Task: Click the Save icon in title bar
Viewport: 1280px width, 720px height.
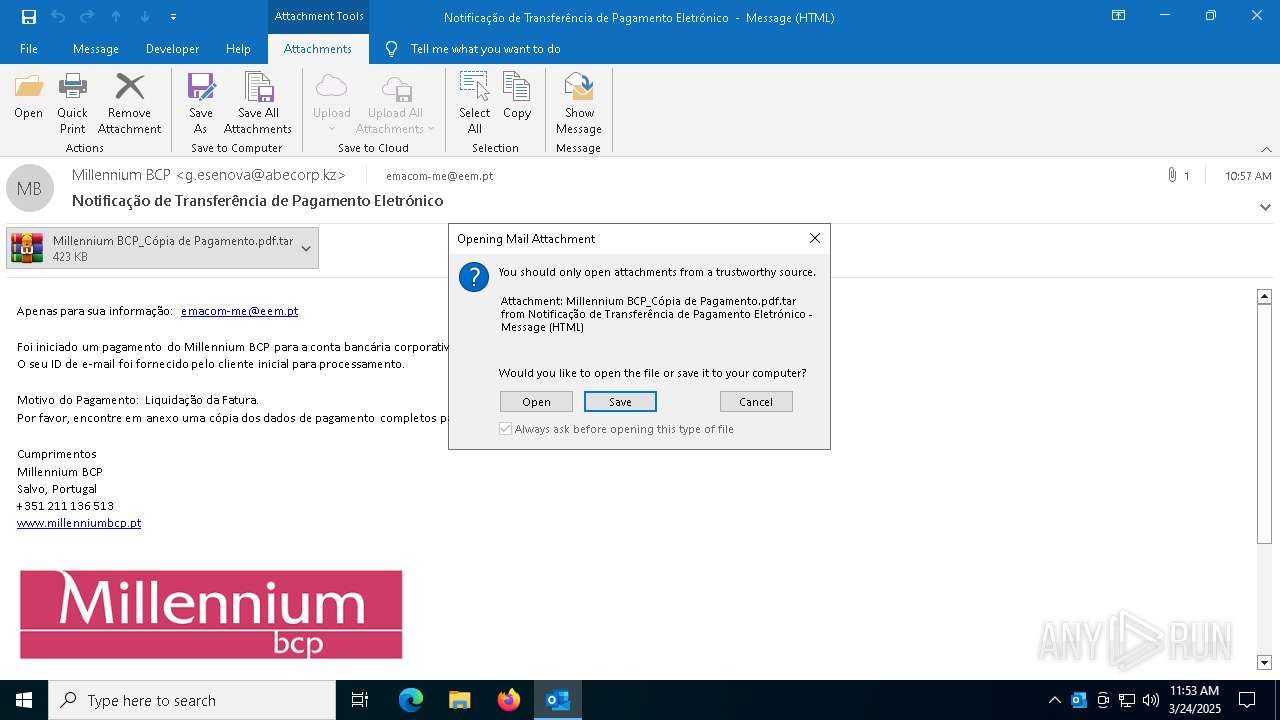Action: (29, 17)
